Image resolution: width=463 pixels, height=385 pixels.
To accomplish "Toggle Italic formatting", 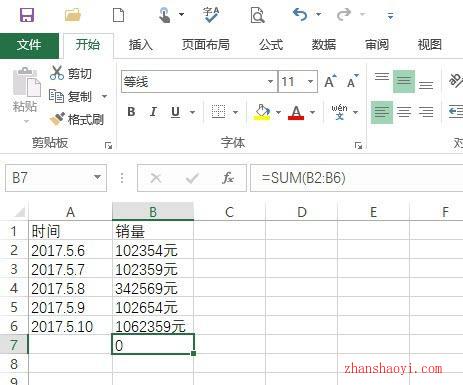I will 153,112.
